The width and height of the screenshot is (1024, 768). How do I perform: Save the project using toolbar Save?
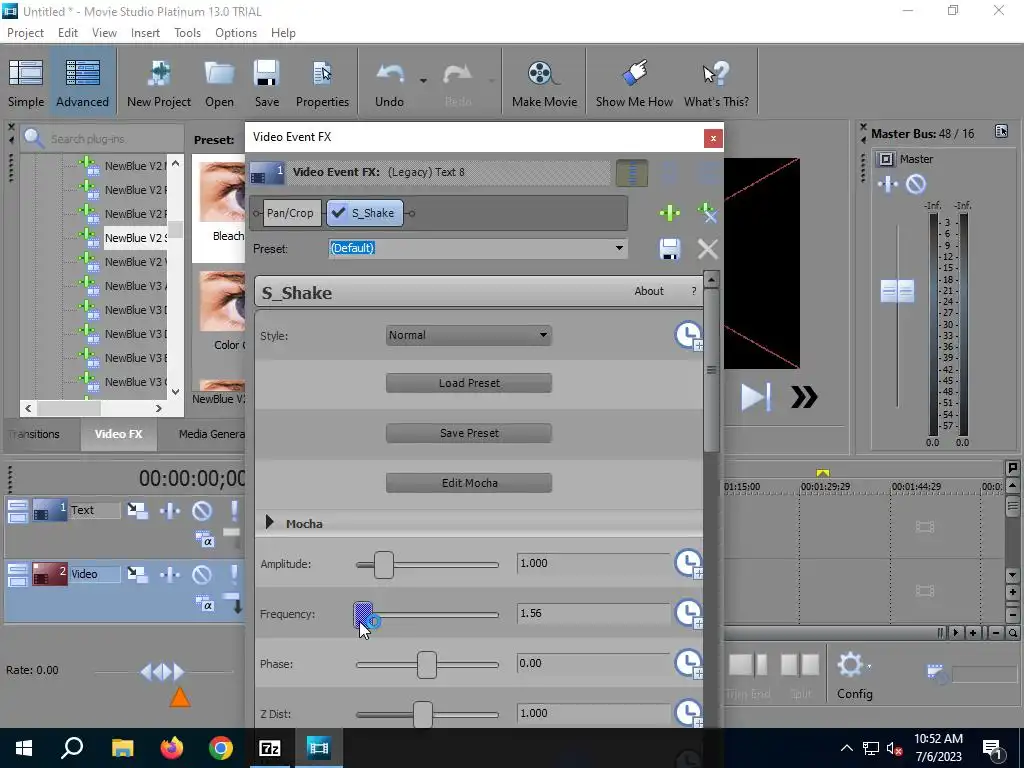click(266, 82)
